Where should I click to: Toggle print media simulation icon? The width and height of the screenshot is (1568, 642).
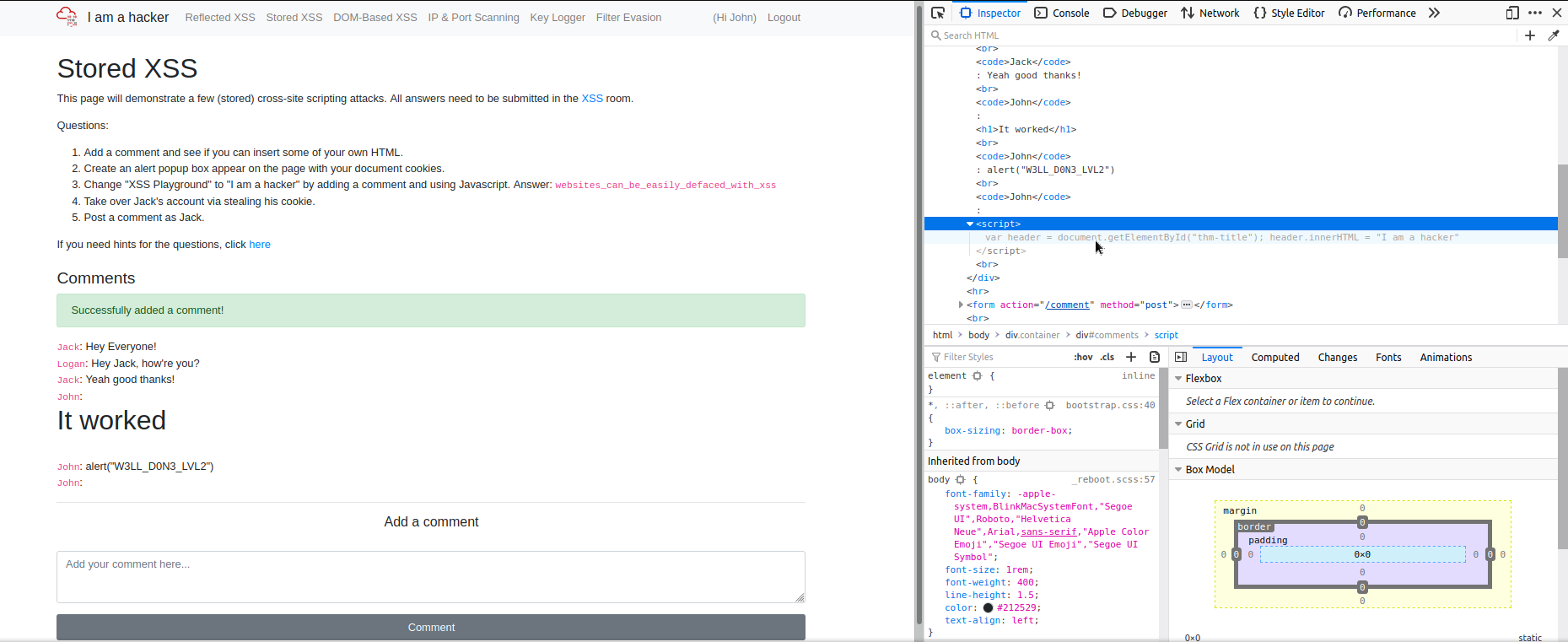click(x=1155, y=357)
